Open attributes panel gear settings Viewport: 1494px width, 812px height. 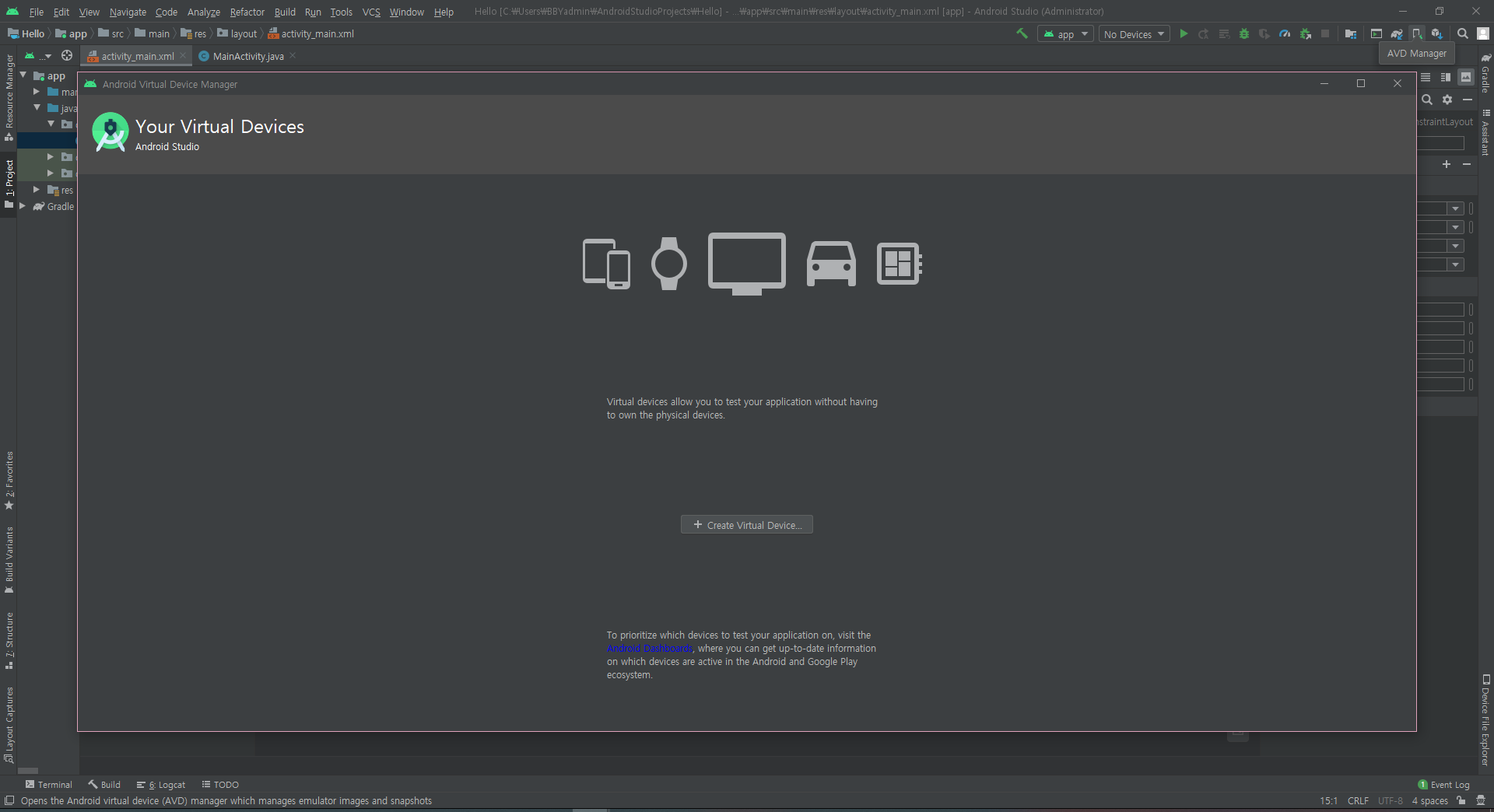coord(1447,100)
